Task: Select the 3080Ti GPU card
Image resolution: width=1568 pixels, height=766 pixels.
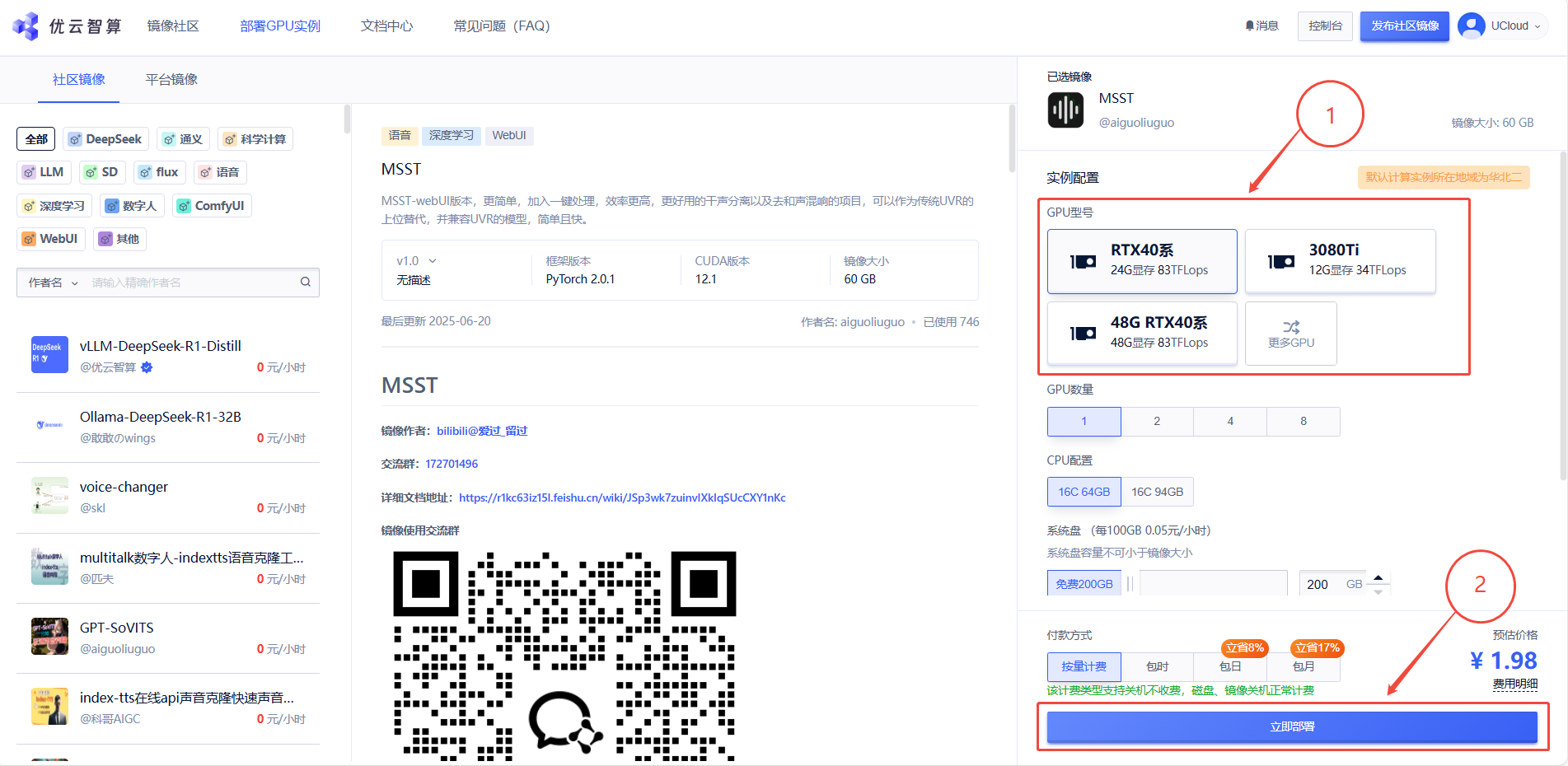Action: point(1341,260)
